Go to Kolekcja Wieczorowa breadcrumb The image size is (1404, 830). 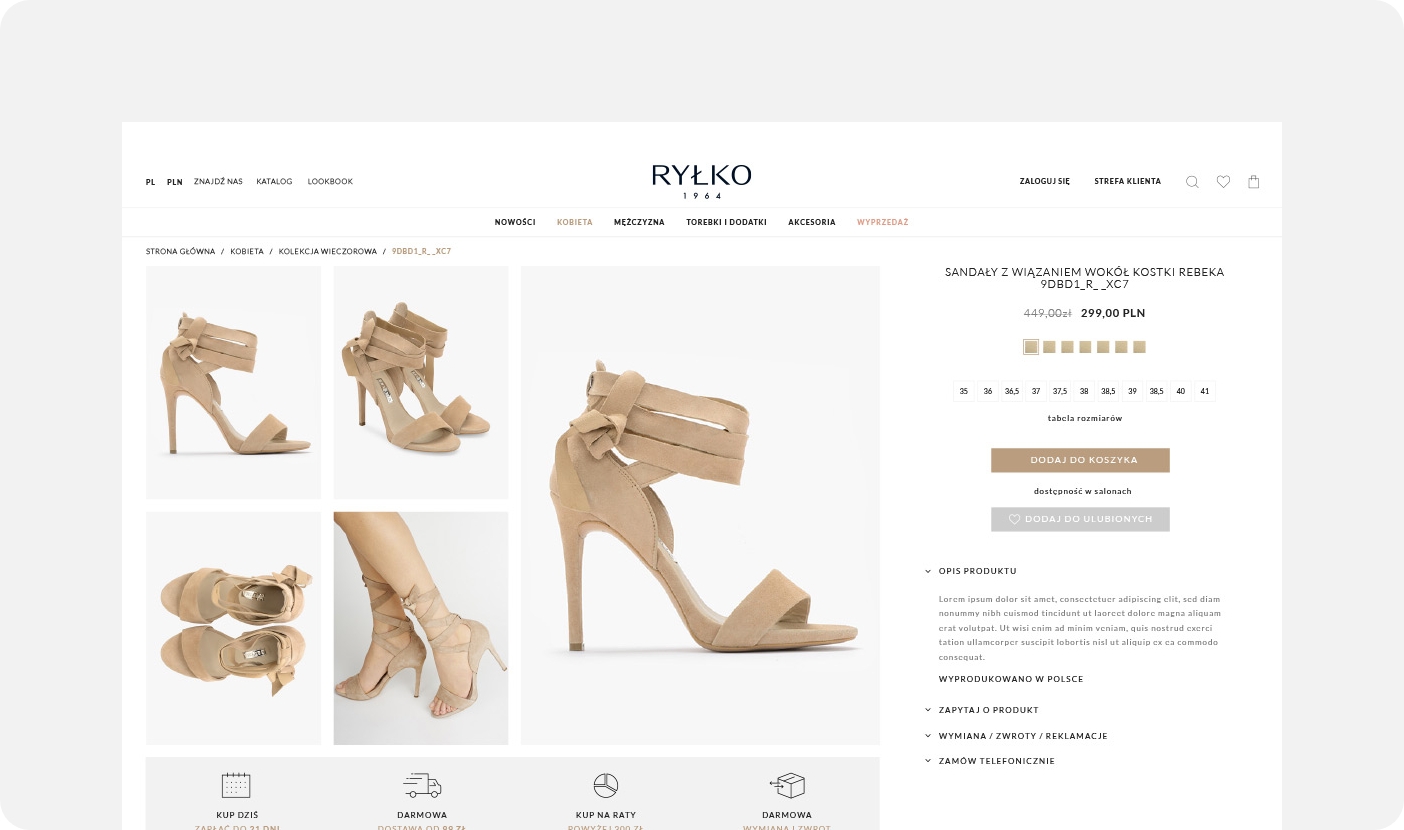tap(328, 251)
